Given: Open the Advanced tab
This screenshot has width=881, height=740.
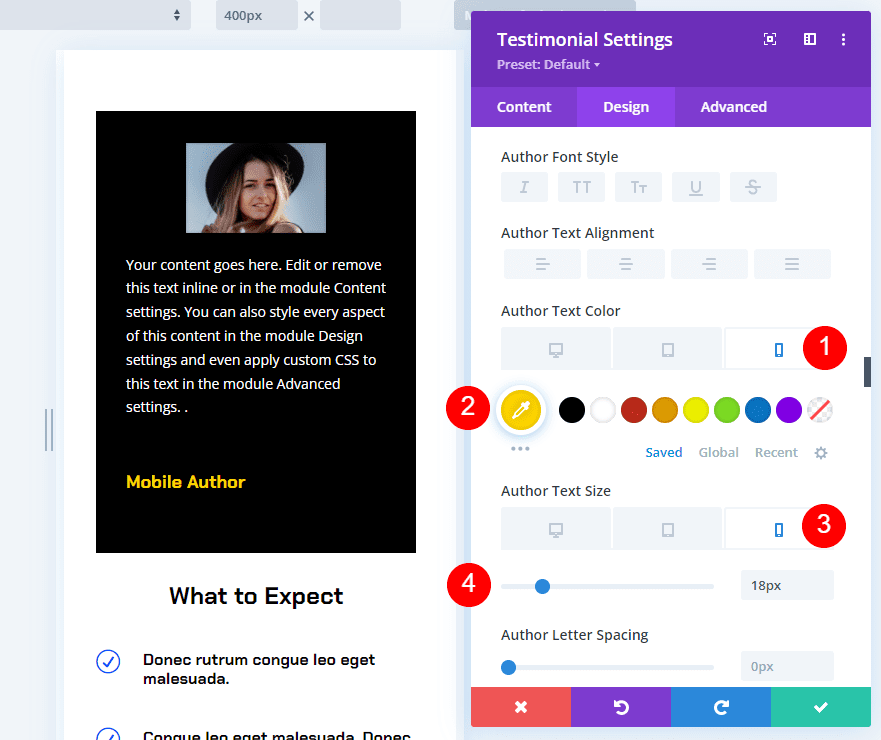Looking at the screenshot, I should pos(733,107).
